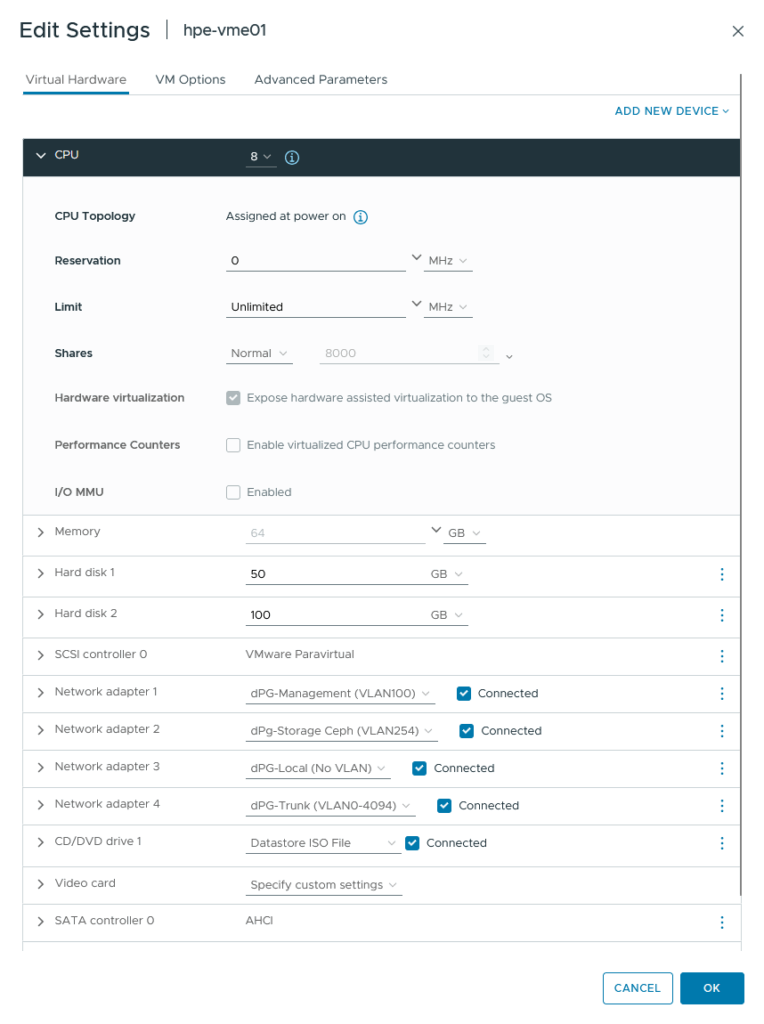764x1024 pixels.
Task: Open Hard disk 1 actions menu
Action: (721, 574)
